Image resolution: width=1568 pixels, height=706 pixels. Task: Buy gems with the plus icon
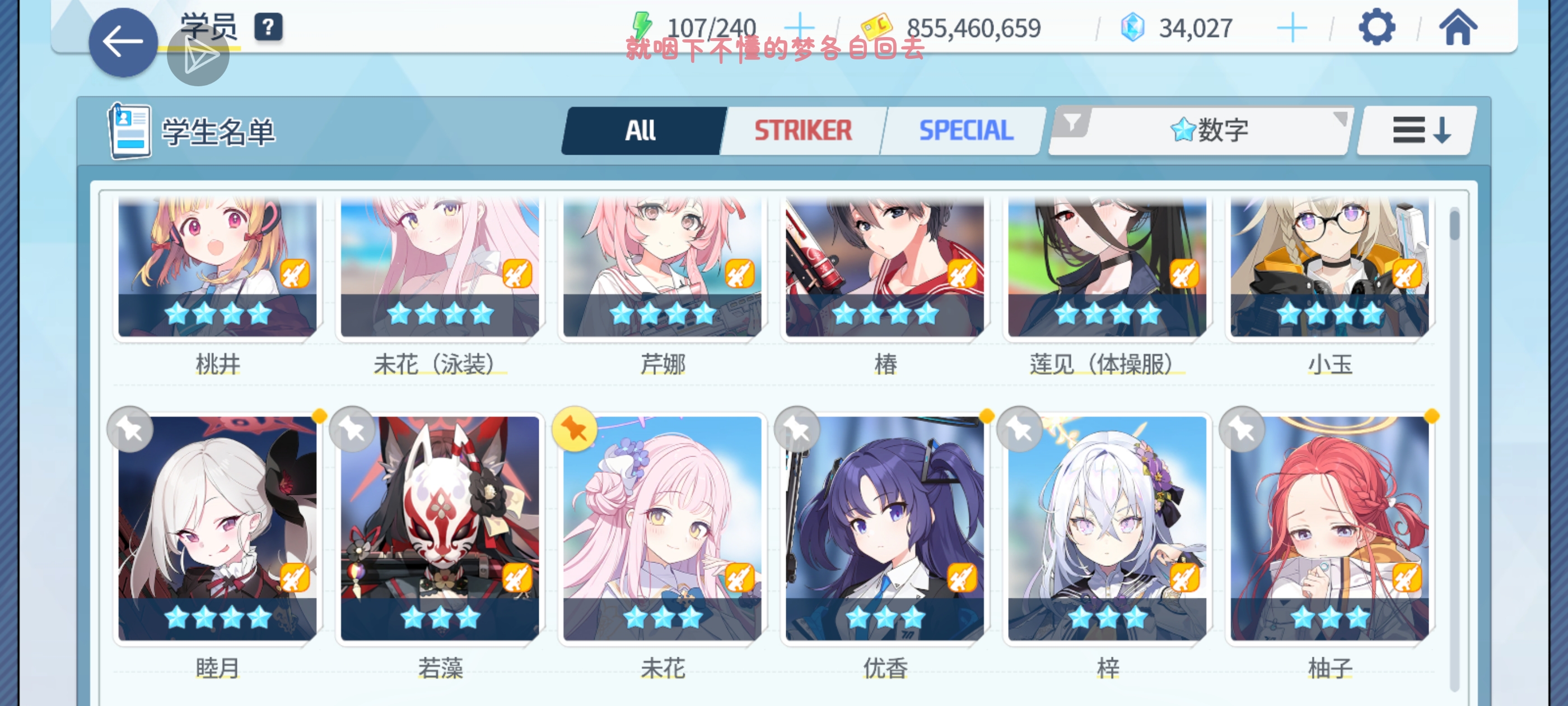tap(1292, 28)
